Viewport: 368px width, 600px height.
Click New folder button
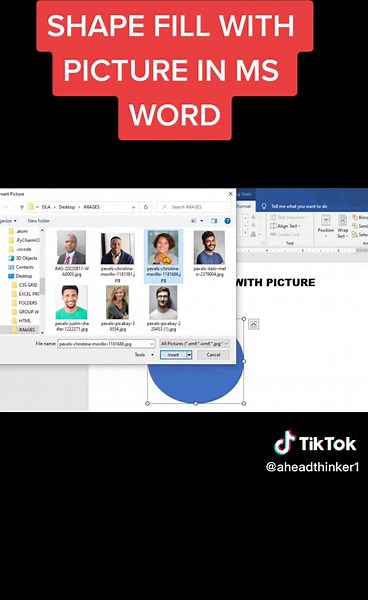coord(39,221)
